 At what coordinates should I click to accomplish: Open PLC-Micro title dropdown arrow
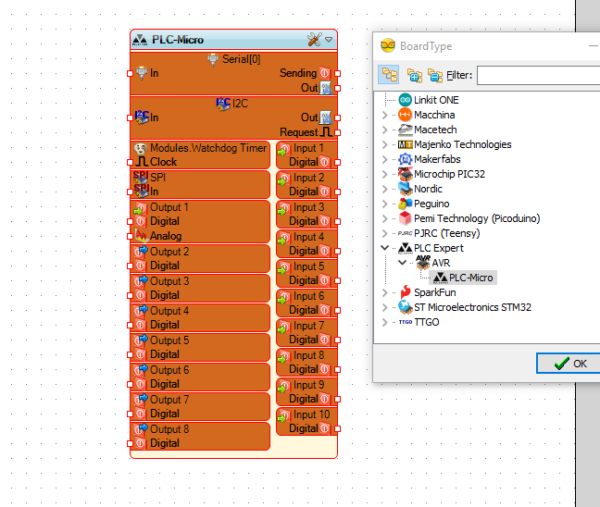pyautogui.click(x=329, y=39)
